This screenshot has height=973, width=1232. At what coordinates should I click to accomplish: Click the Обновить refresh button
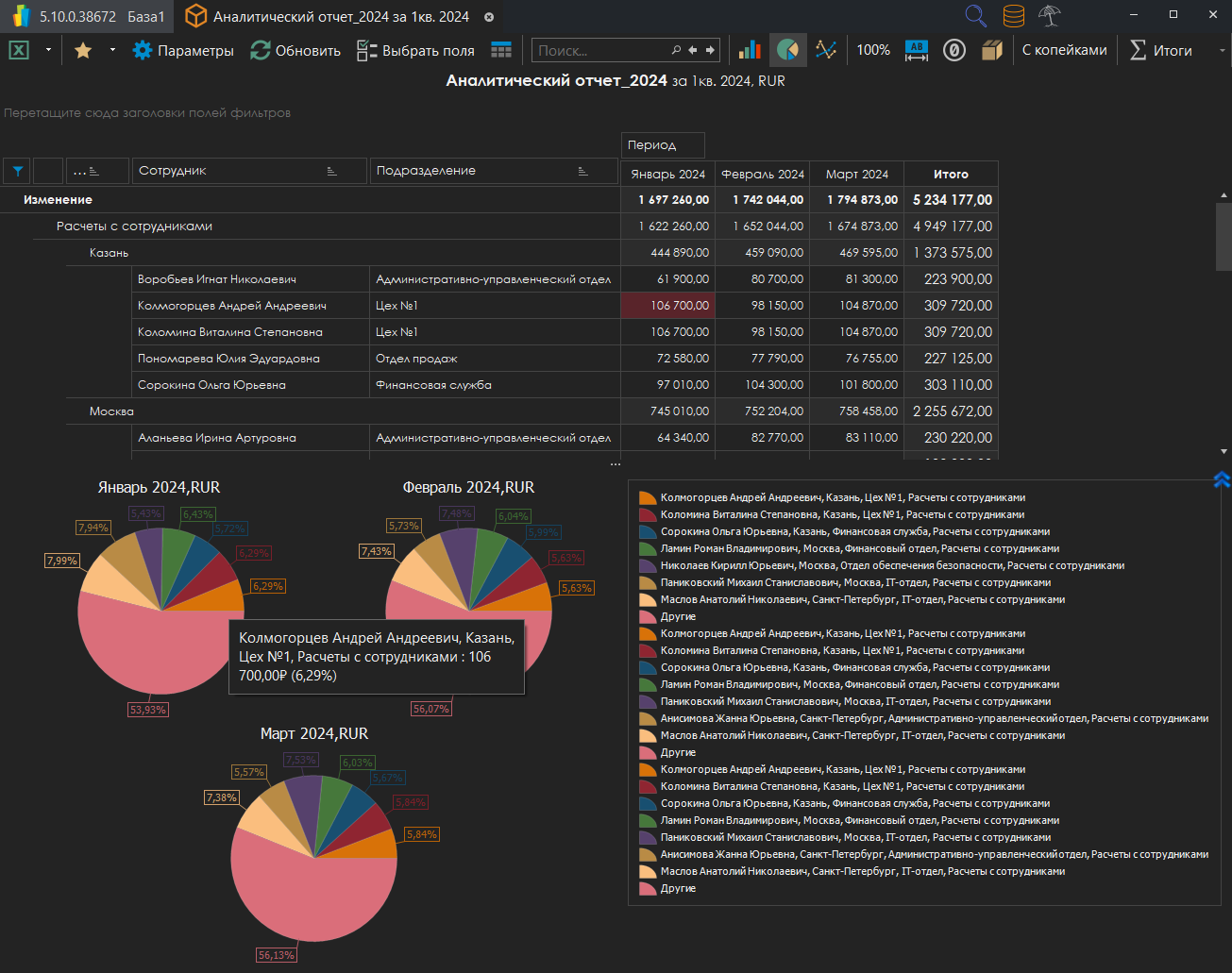click(295, 50)
